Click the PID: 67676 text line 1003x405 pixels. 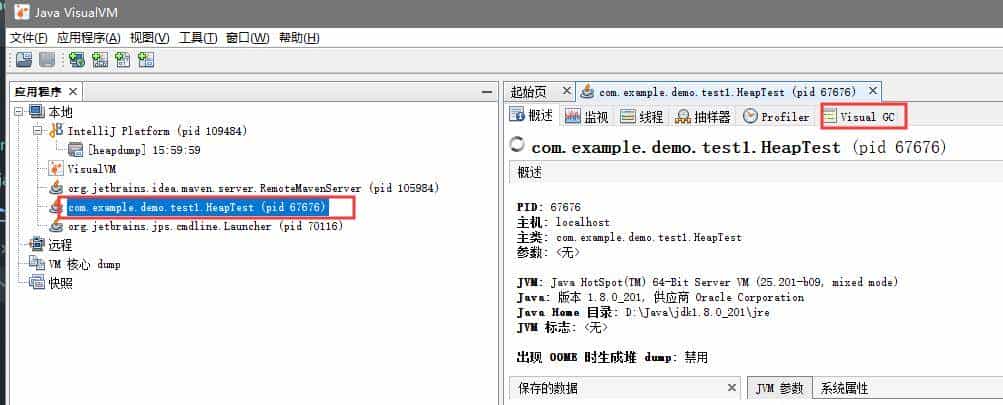pos(549,207)
